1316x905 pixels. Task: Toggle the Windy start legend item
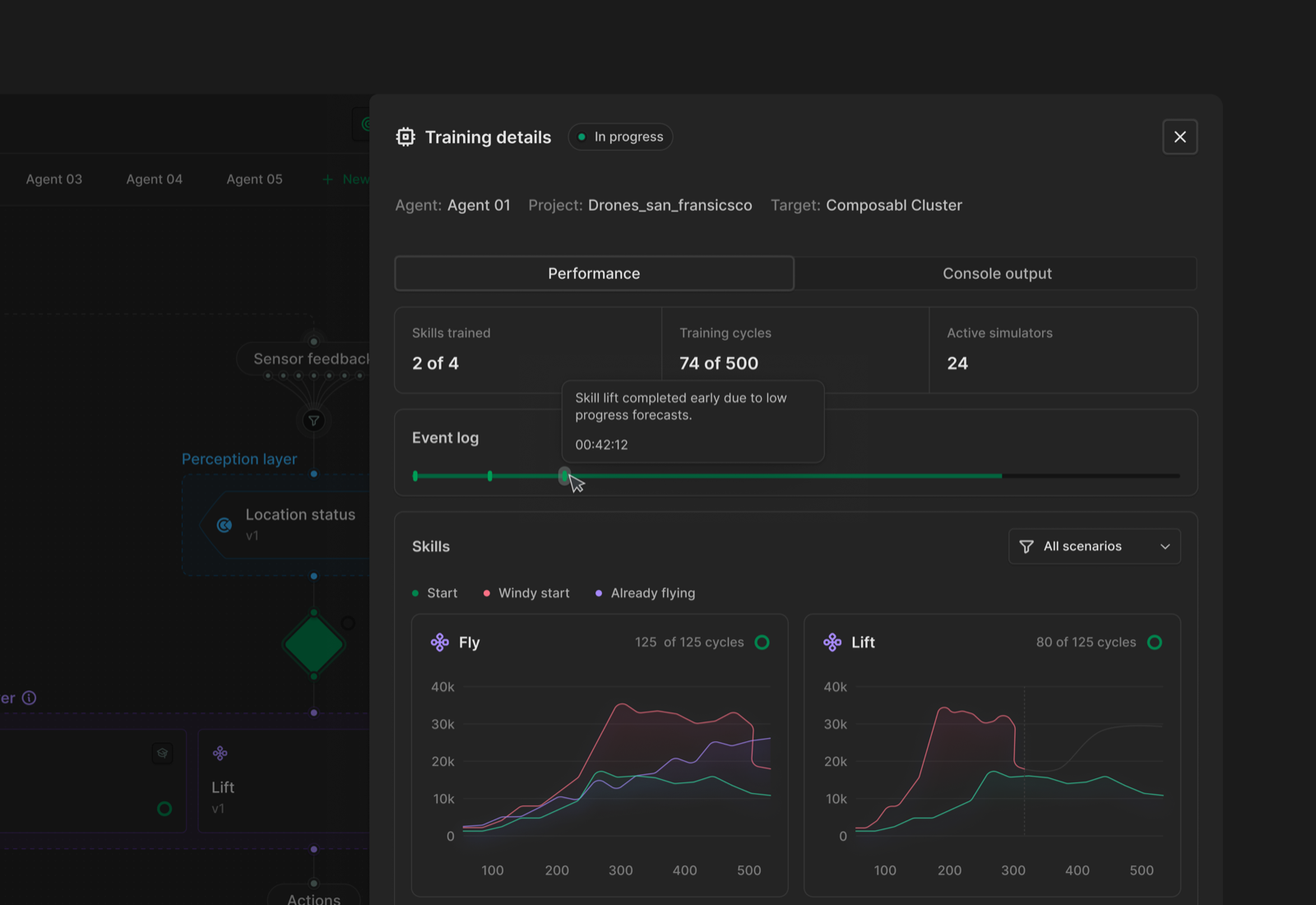coord(526,593)
